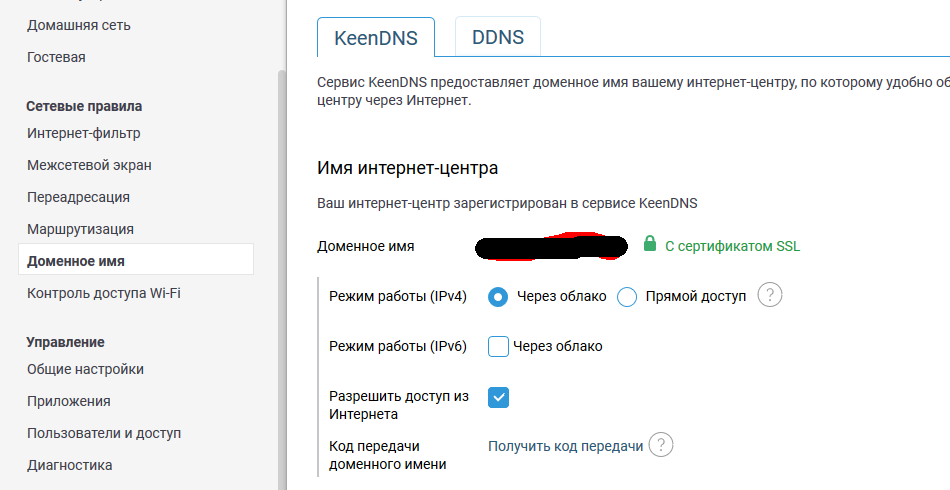Select the Прямой доступ radio button
This screenshot has width=950, height=490.
tap(627, 297)
